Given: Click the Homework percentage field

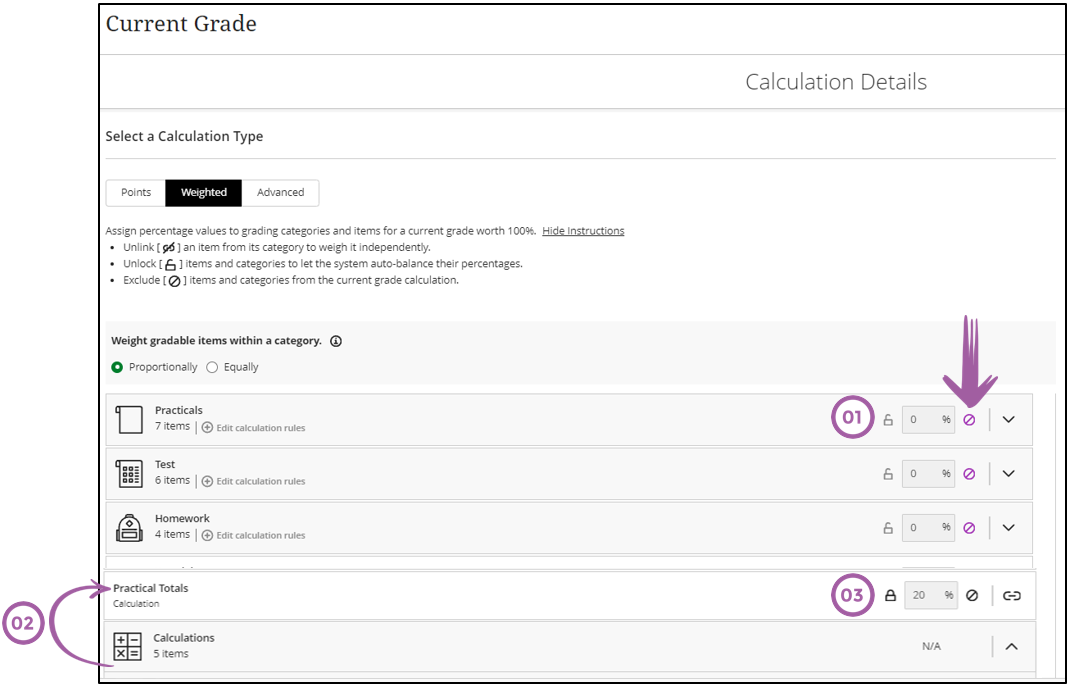Looking at the screenshot, I should (928, 527).
